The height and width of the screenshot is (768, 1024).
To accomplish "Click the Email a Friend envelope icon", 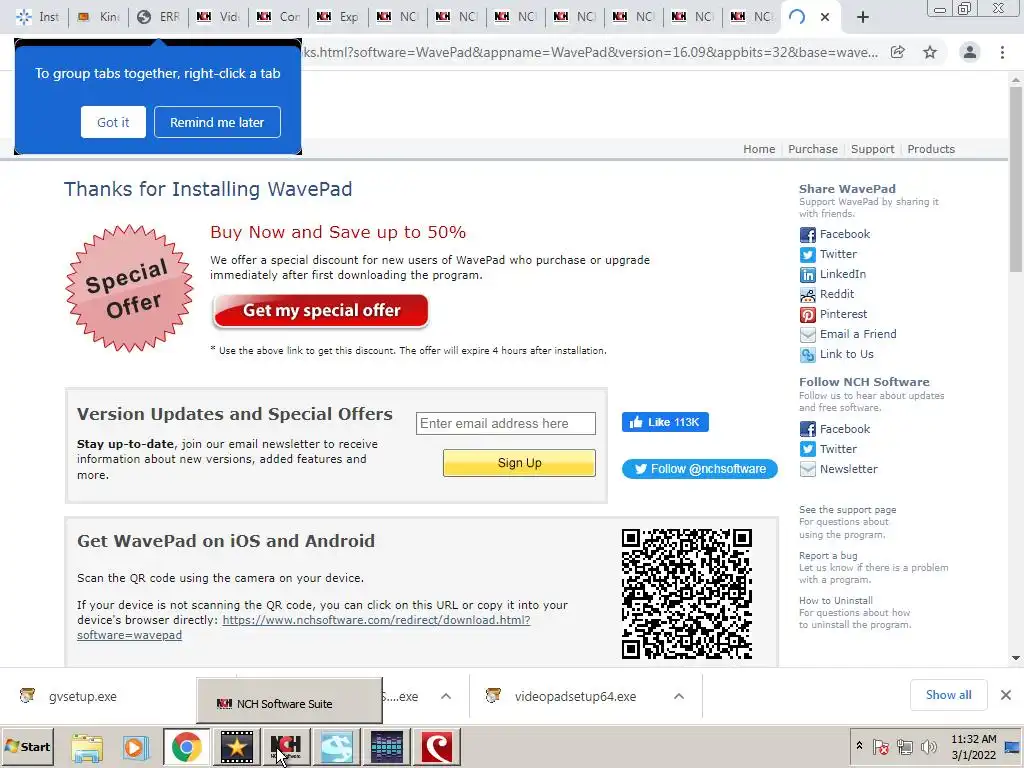I will (808, 334).
